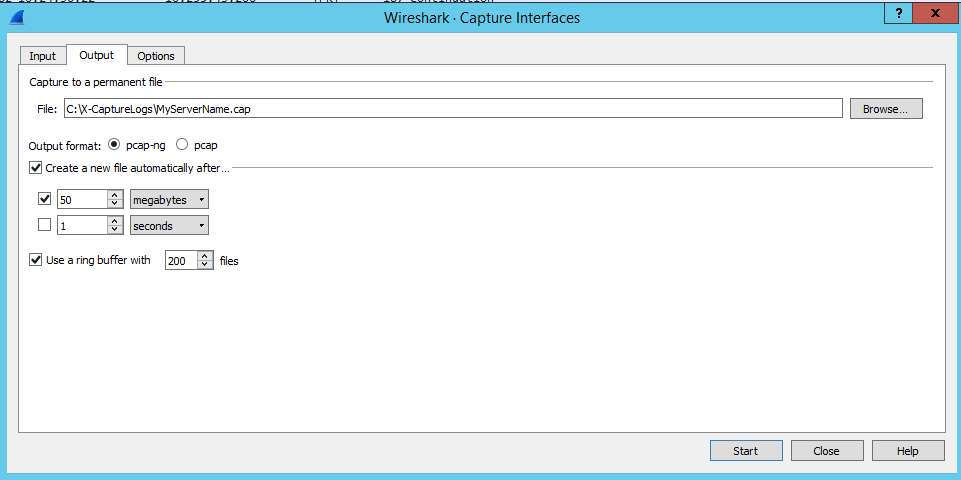Click the 'Output format:' label
Viewport: 961px width, 480px height.
tap(65, 146)
